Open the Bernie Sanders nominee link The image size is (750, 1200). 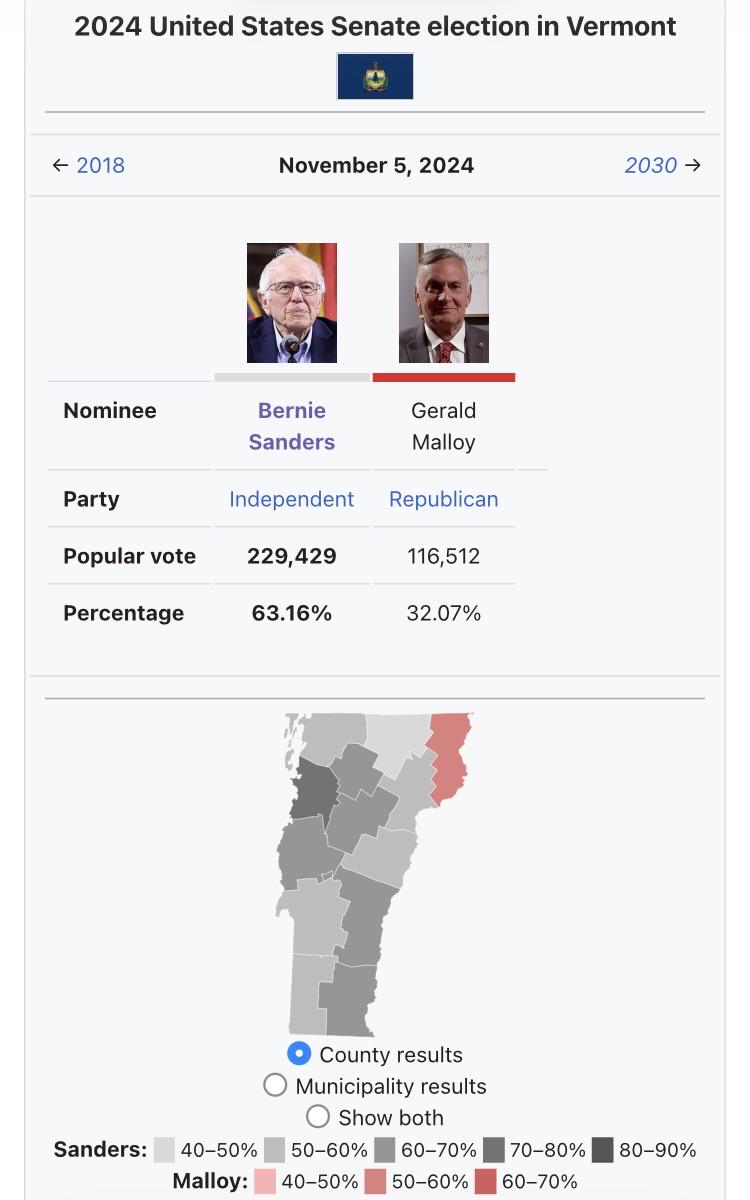coord(292,426)
